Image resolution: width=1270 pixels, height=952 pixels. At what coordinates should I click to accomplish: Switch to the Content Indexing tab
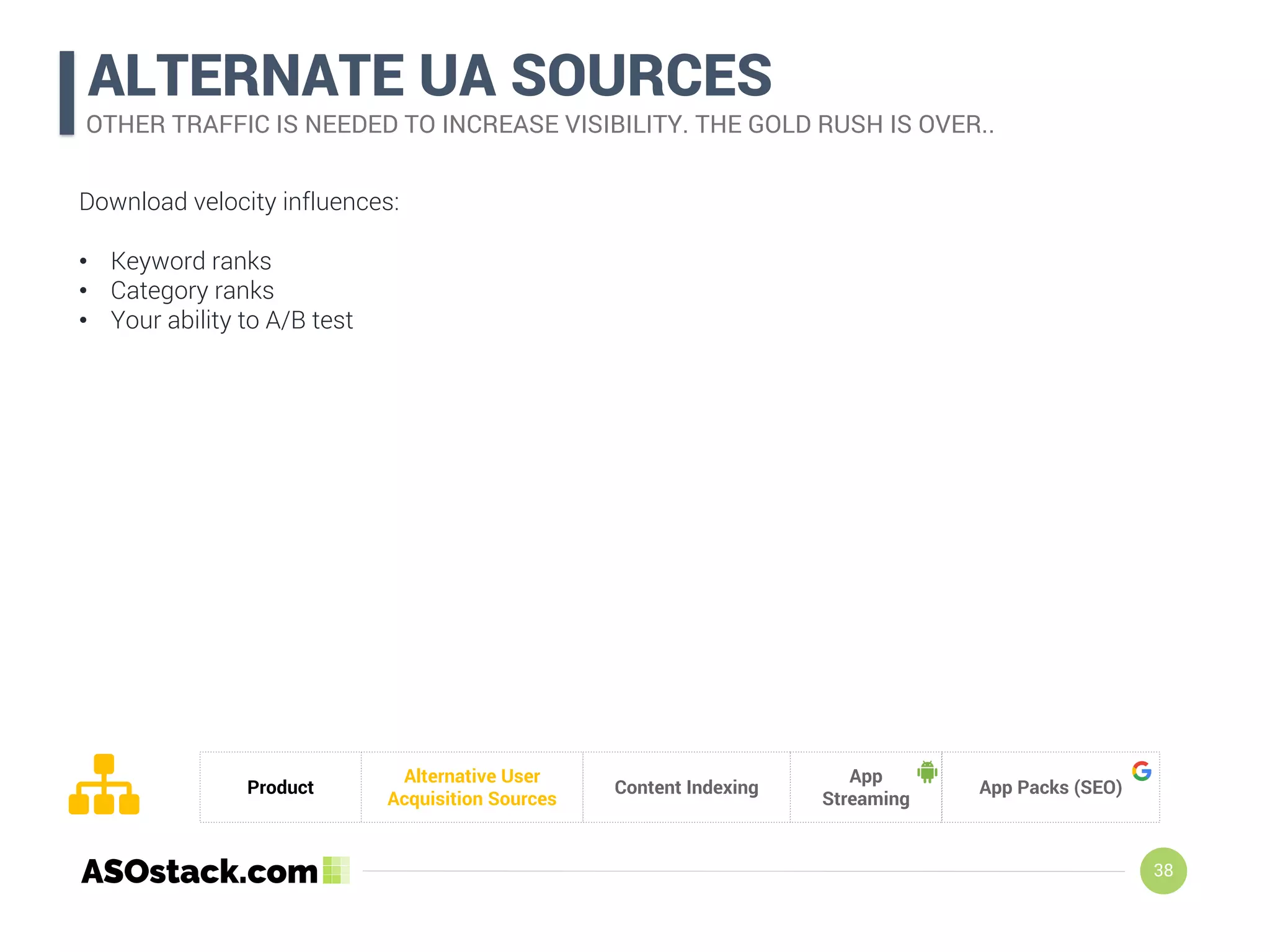click(686, 787)
